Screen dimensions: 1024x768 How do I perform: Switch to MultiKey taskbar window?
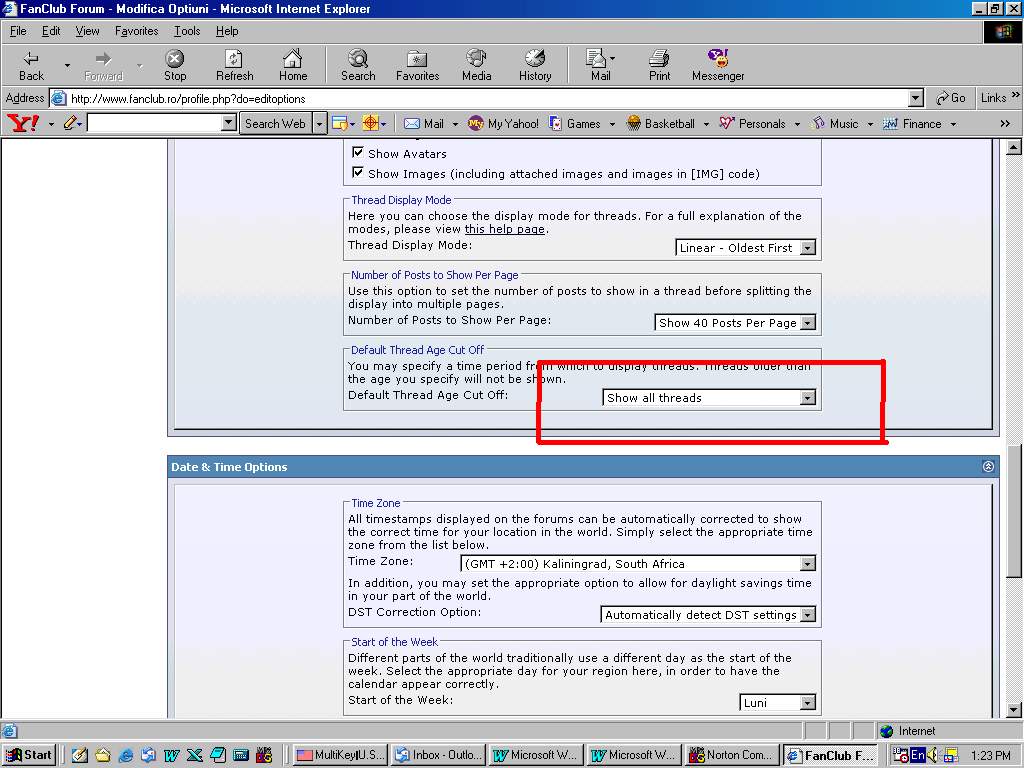341,755
